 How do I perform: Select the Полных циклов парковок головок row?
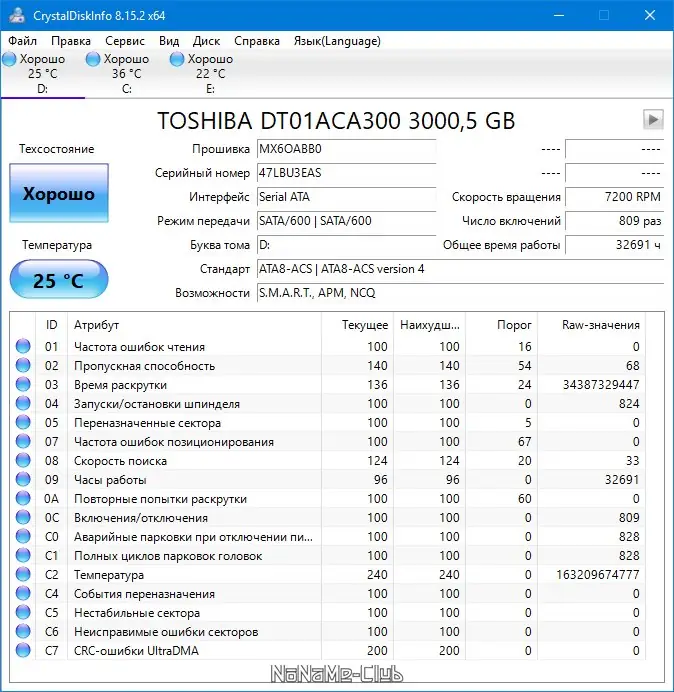pyautogui.click(x=328, y=555)
